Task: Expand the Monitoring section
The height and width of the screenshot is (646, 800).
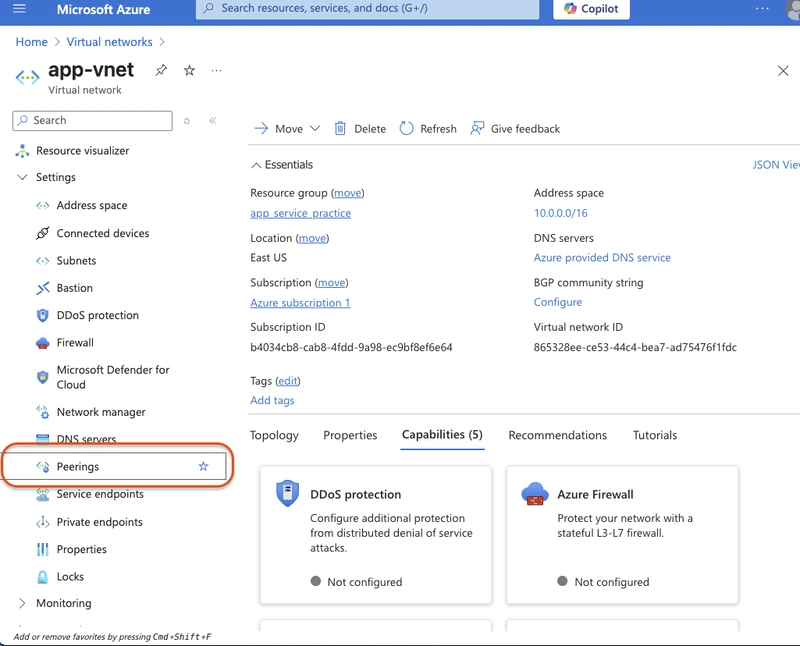Action: (22, 604)
